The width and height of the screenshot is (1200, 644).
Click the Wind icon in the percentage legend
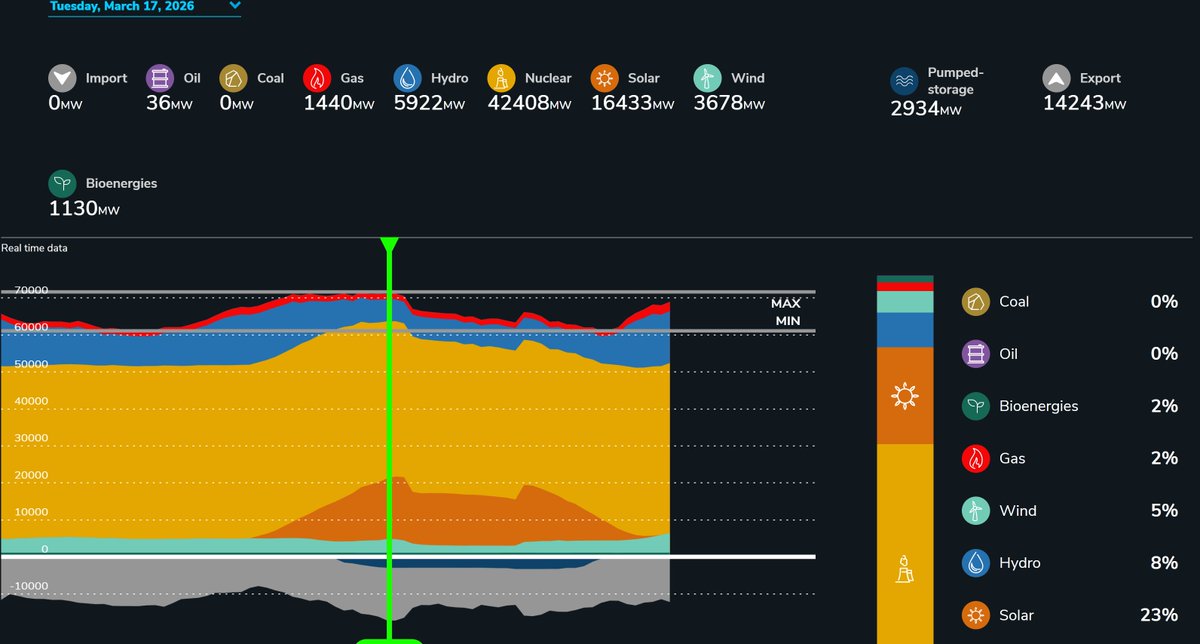tap(976, 510)
